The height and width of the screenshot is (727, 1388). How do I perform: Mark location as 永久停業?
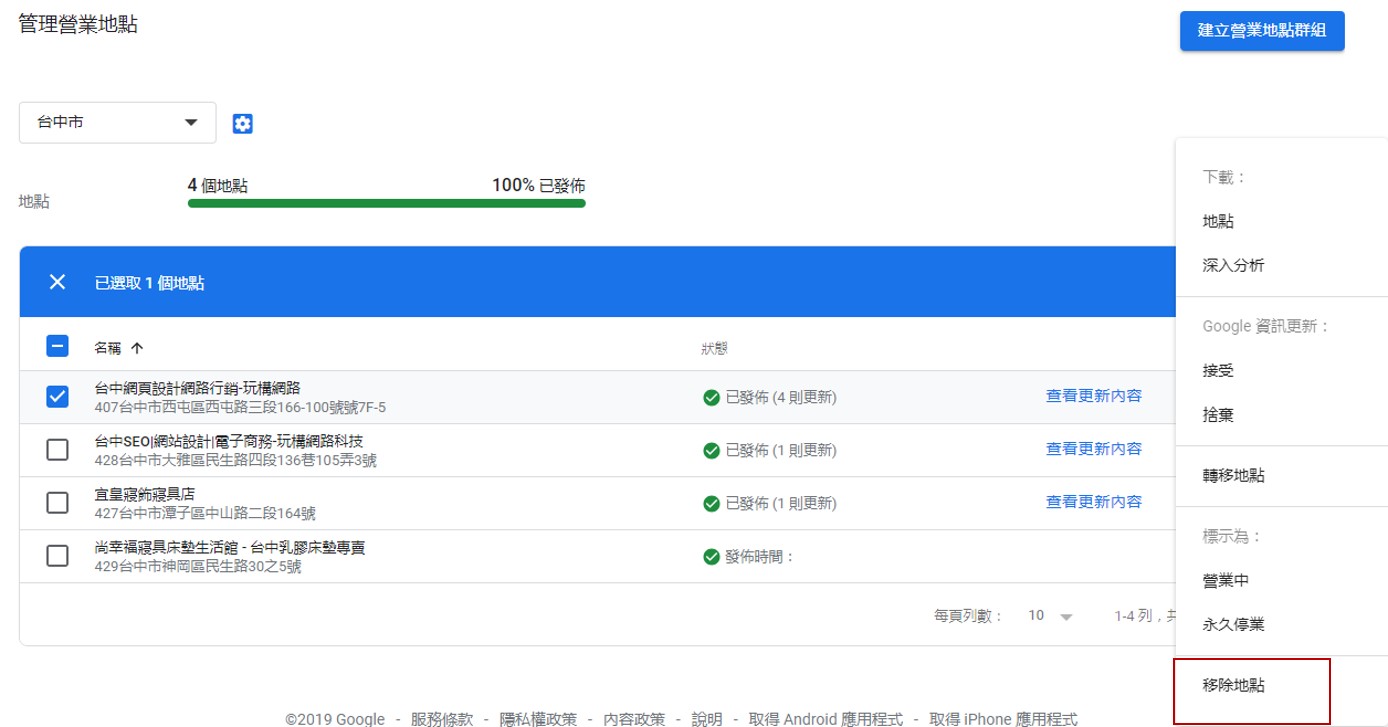tap(1233, 625)
